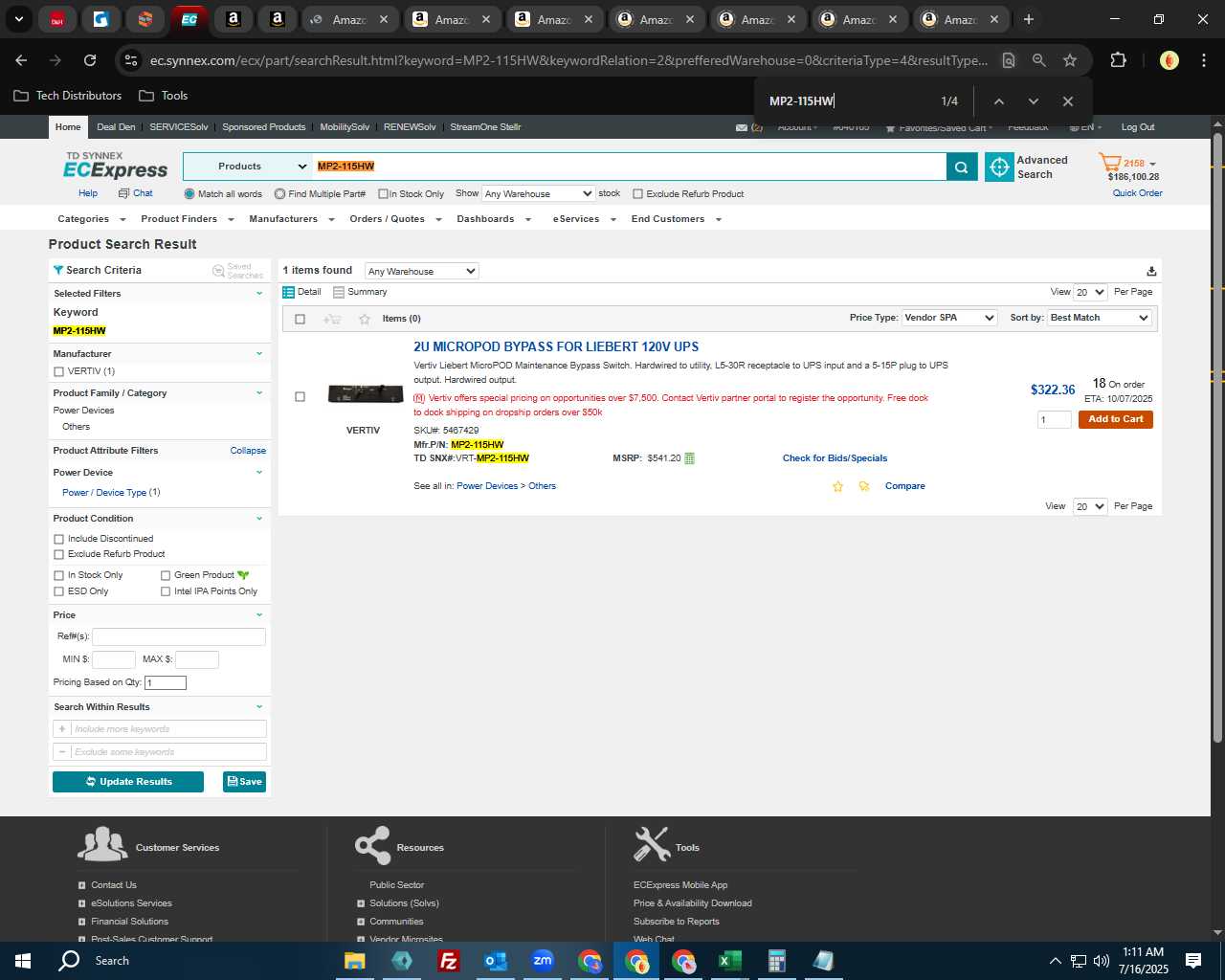Toggle Exclude Refurb Product checkbox near search bar

[637, 194]
